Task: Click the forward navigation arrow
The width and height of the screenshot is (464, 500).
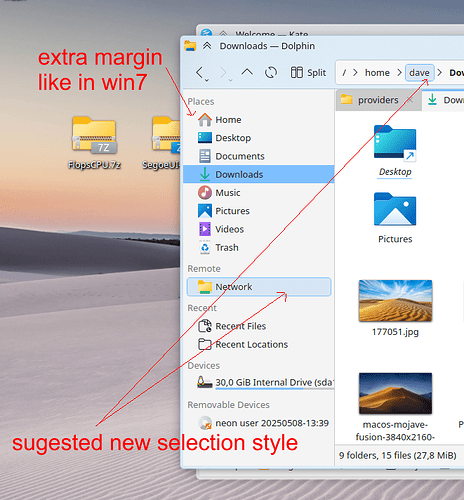Action: tap(223, 72)
